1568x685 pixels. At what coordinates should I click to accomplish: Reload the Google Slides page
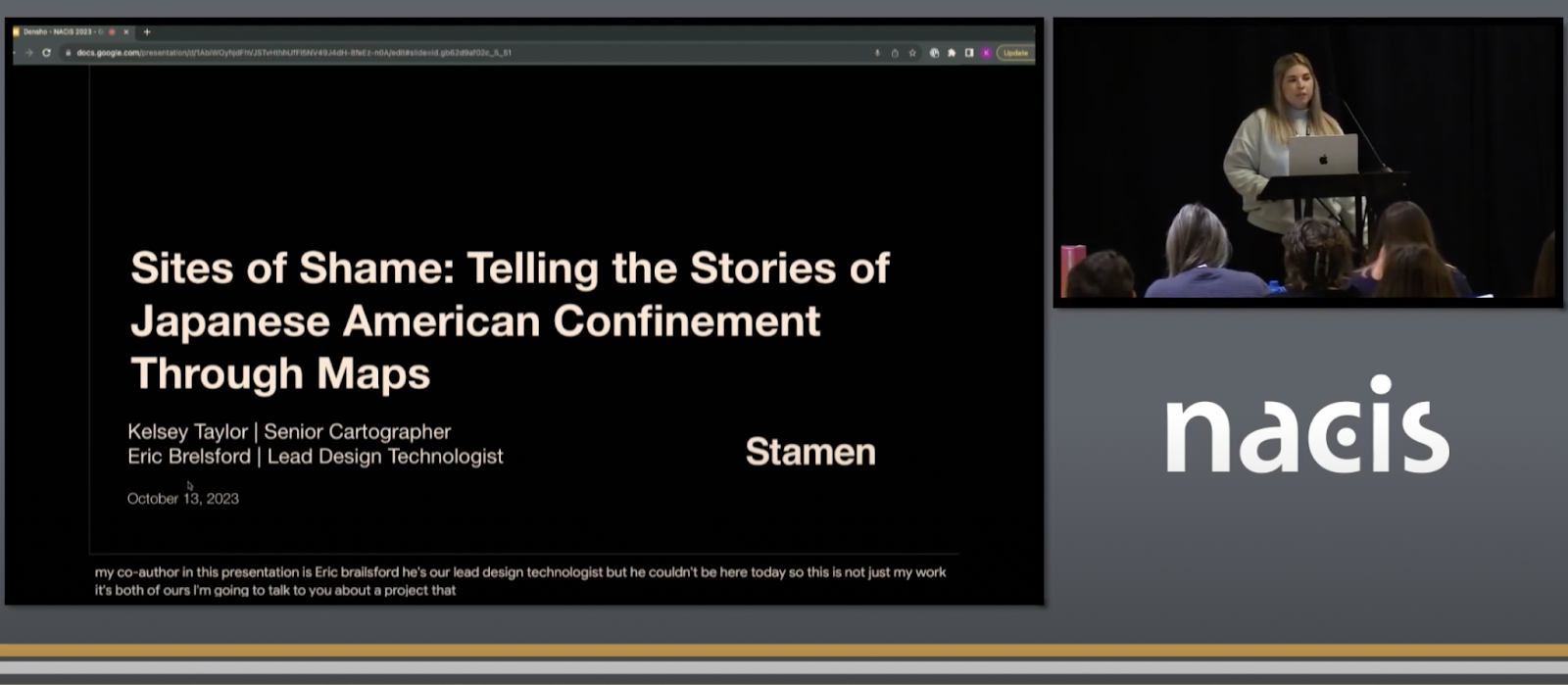46,53
